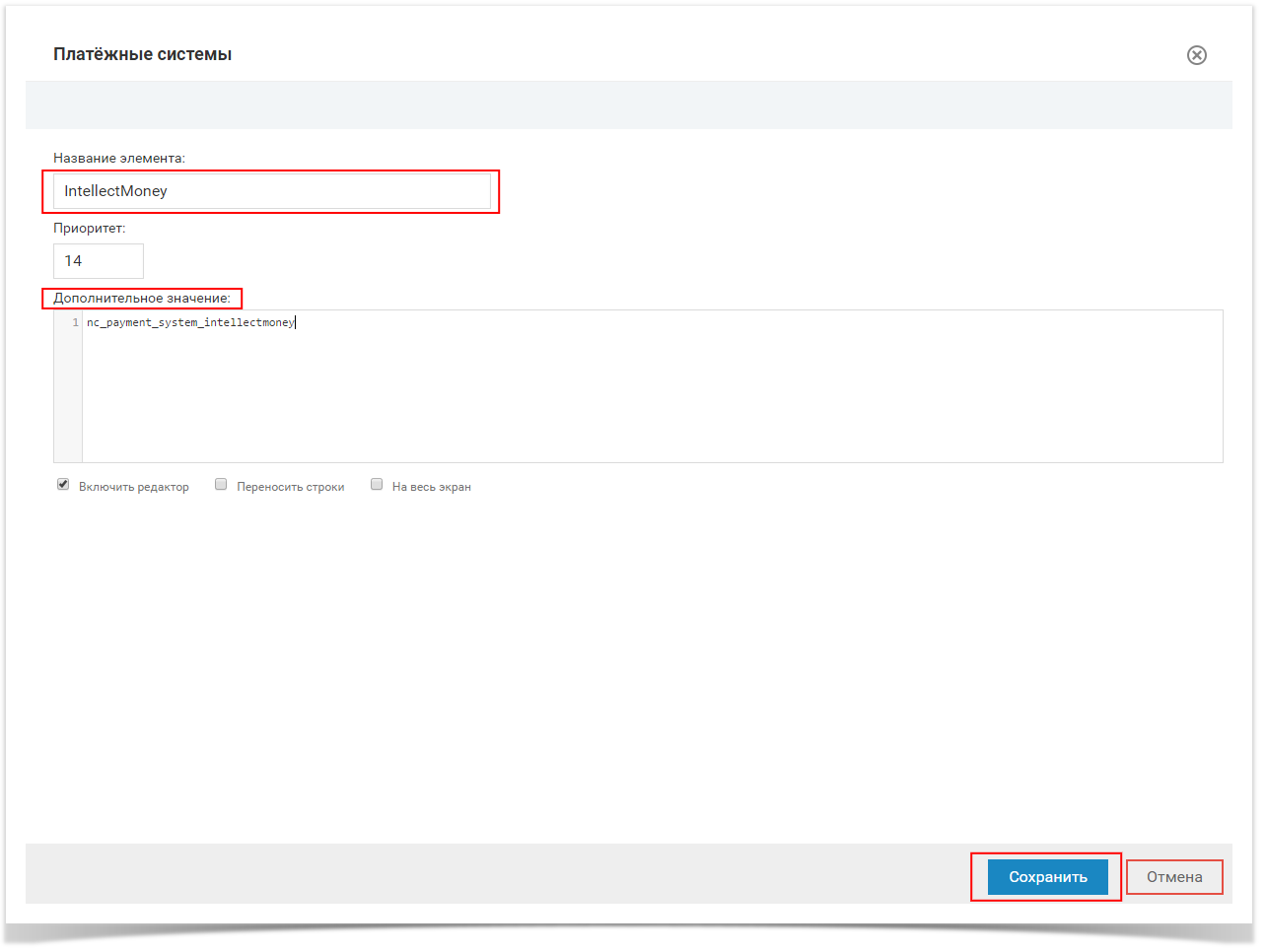Click the Переносить строки label text
Viewport: 1266px width, 952px height.
[291, 487]
